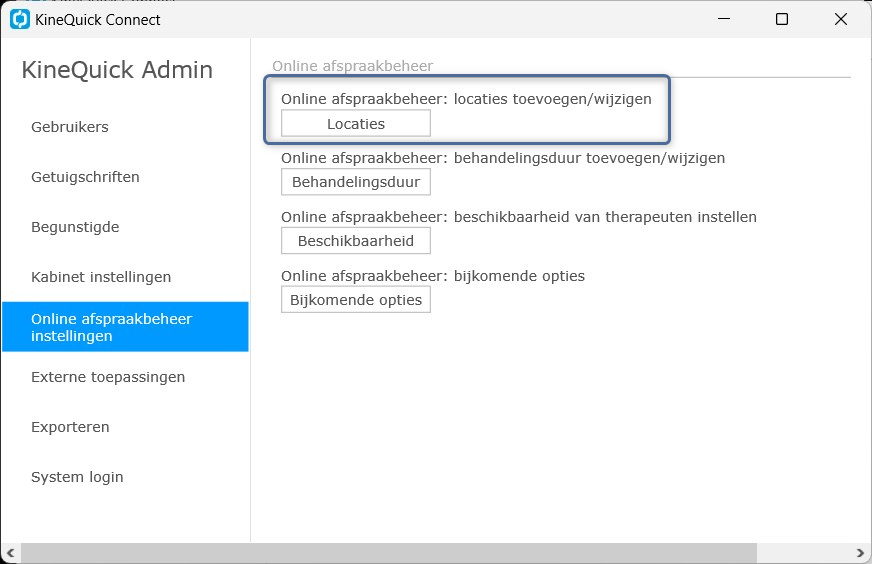Open the Gebruikers section
Viewport: 872px width, 564px height.
coord(125,127)
